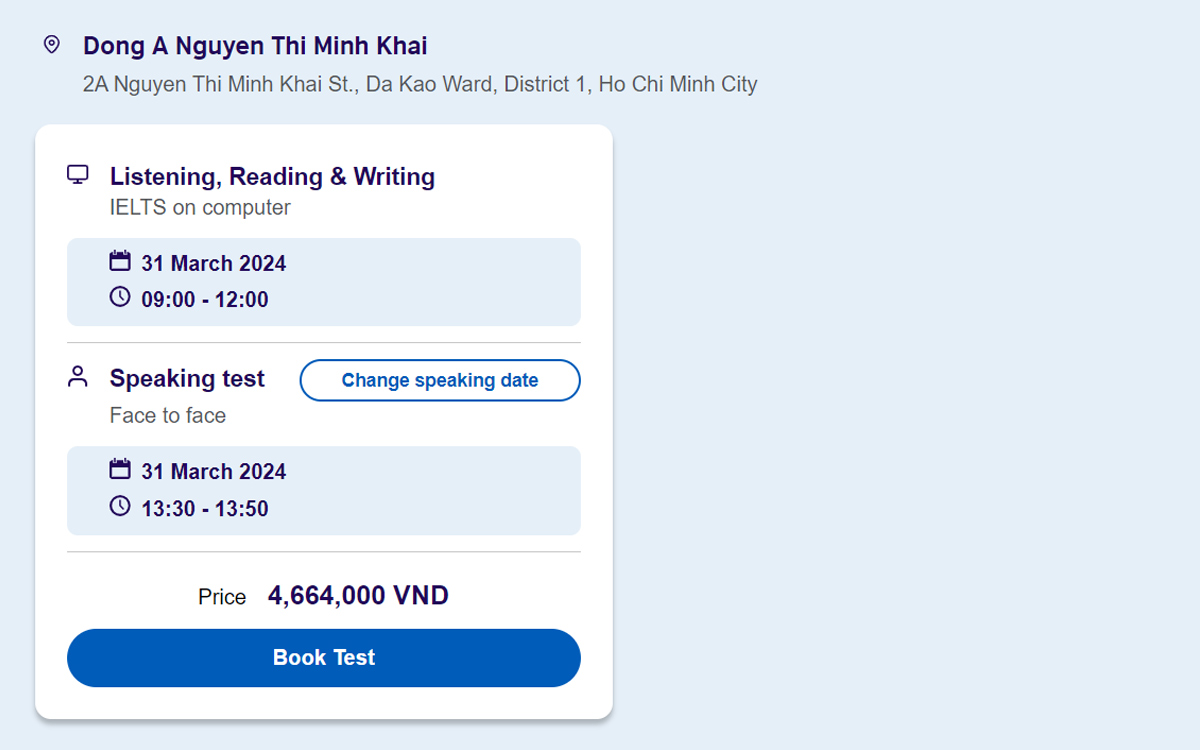The width and height of the screenshot is (1200, 750).
Task: Click the IELTS on computer text
Action: click(199, 208)
